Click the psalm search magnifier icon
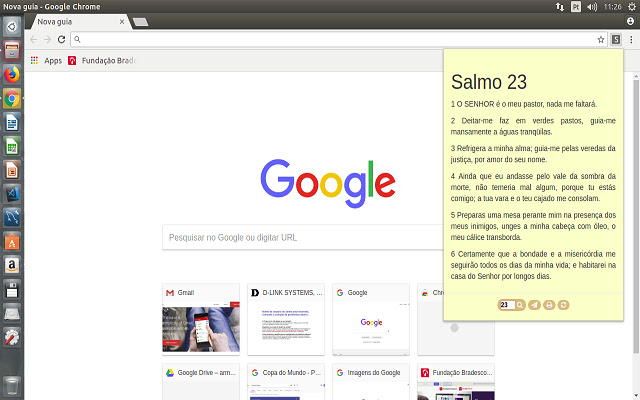This screenshot has width=640, height=400. 520,305
